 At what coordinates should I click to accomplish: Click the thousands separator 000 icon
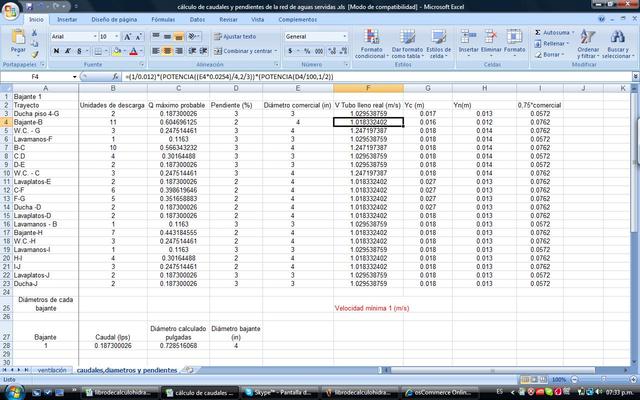tap(319, 51)
